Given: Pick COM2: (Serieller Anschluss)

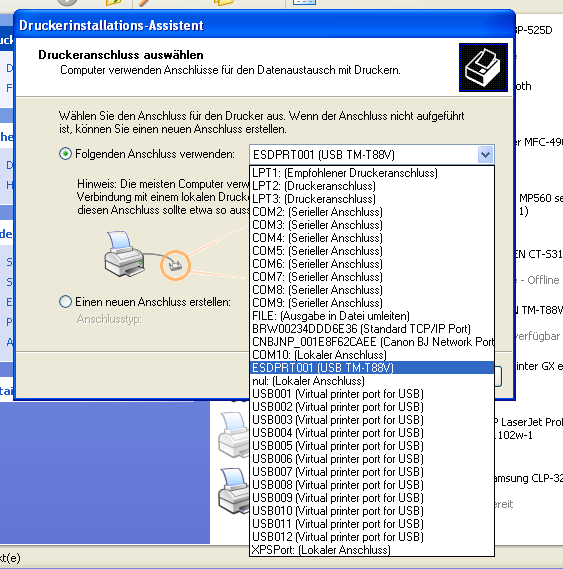Looking at the screenshot, I should (372, 212).
